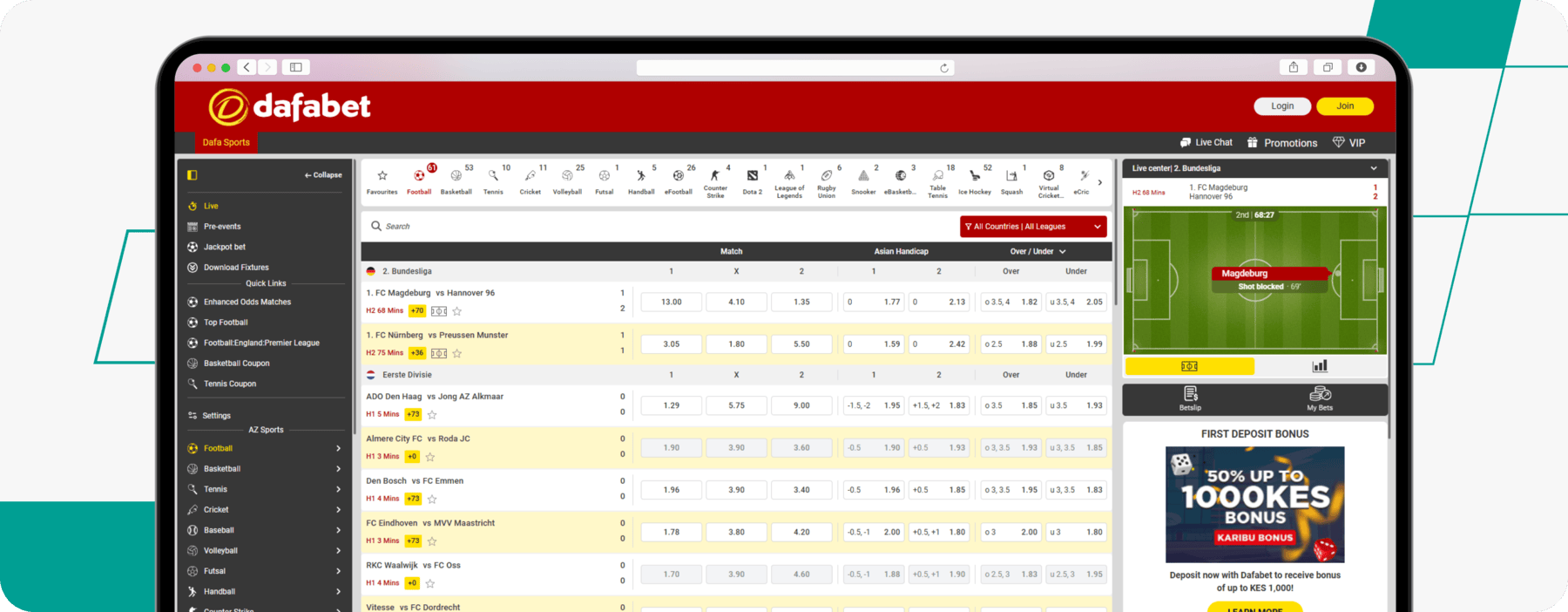Toggle the sidebar theme icon above Live
This screenshot has height=612, width=1568.
tap(193, 175)
